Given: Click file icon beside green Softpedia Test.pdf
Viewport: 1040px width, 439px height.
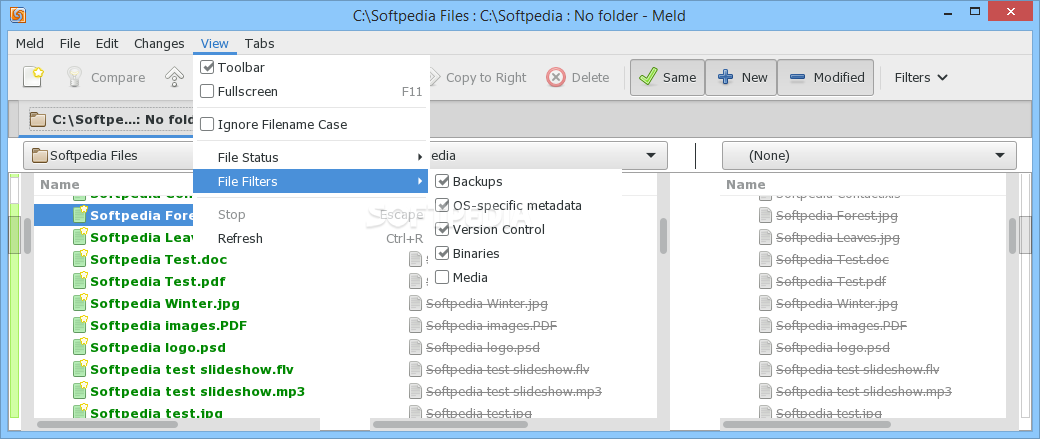Looking at the screenshot, I should (x=80, y=281).
